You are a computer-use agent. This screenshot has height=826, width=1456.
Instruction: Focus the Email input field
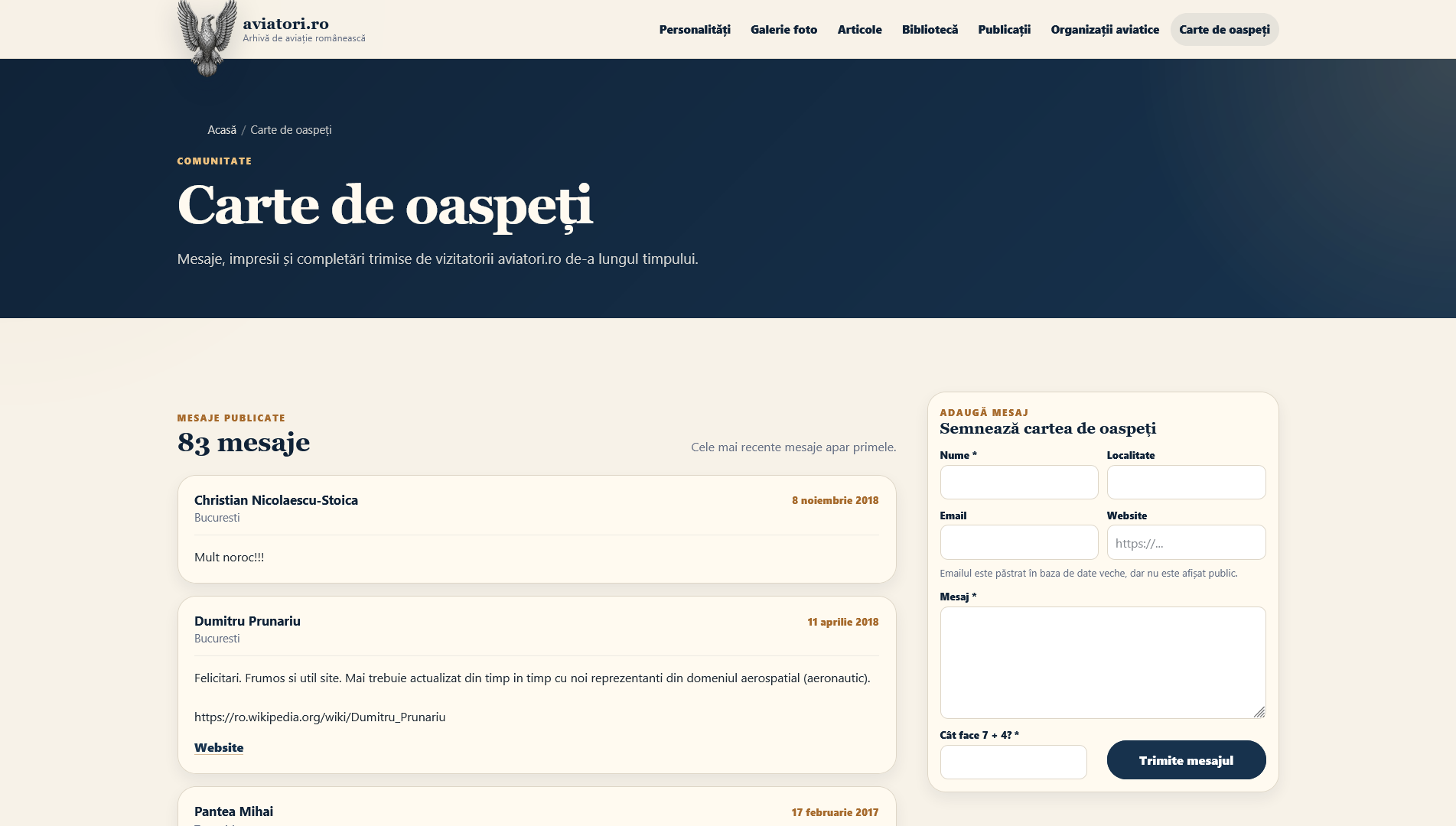click(x=1018, y=542)
